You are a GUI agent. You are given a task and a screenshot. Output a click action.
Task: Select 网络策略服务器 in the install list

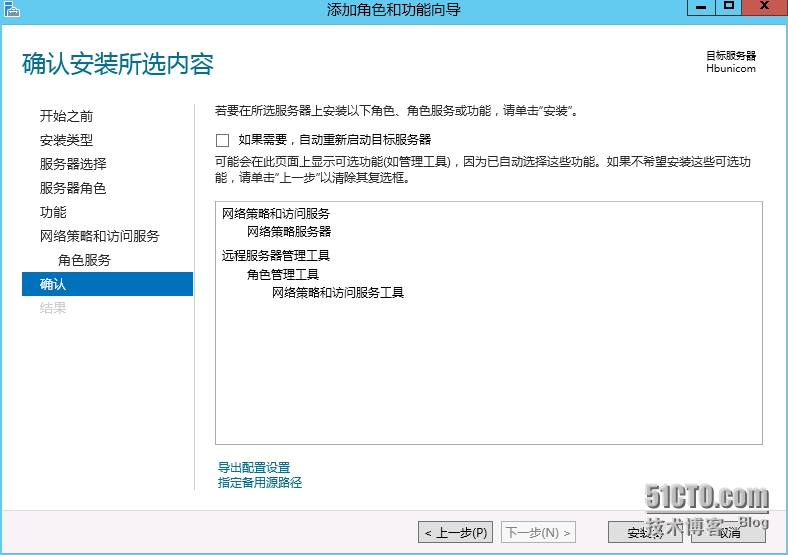[289, 232]
